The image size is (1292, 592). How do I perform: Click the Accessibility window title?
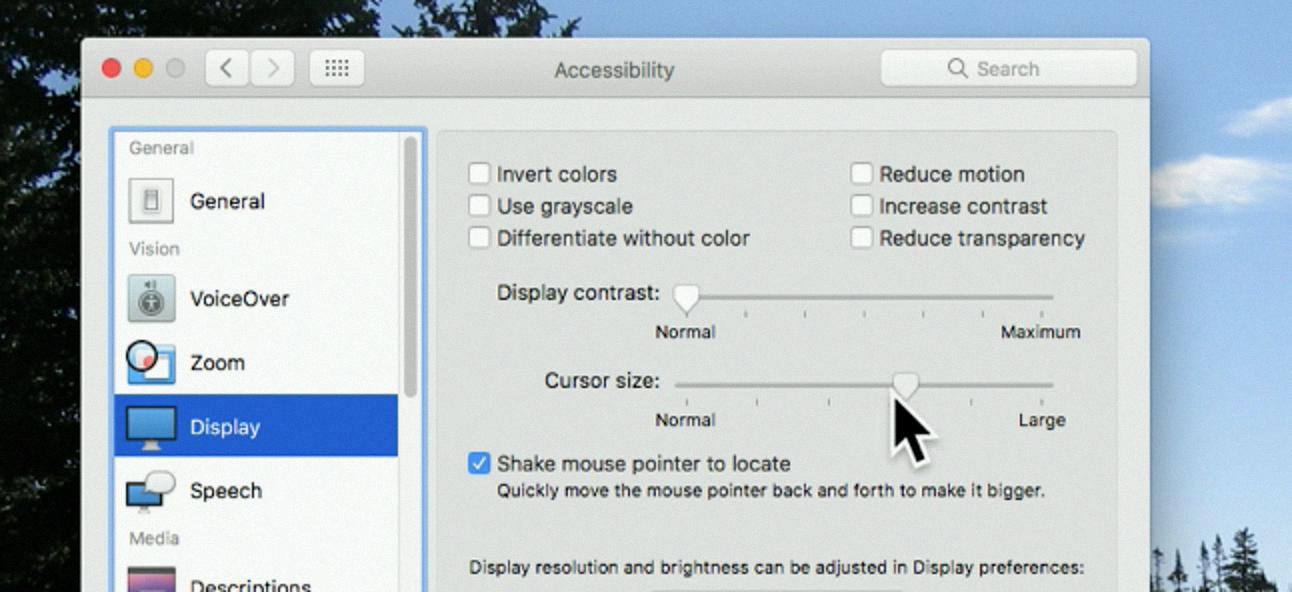[x=614, y=70]
